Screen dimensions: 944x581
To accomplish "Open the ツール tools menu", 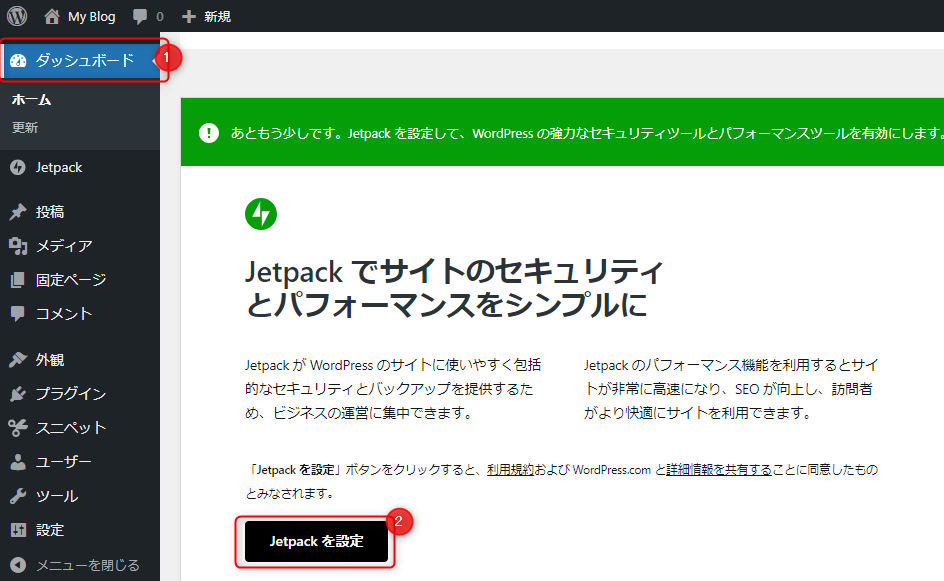I will click(x=57, y=496).
